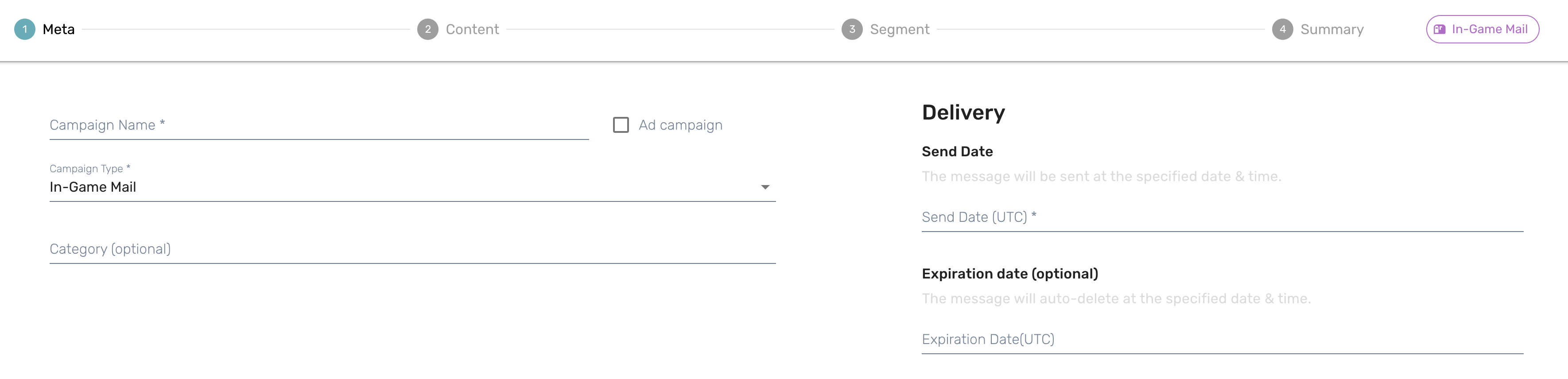Screen dimensions: 1568x379
Task: Click the Expiration date (optional) heading
Action: [1009, 274]
